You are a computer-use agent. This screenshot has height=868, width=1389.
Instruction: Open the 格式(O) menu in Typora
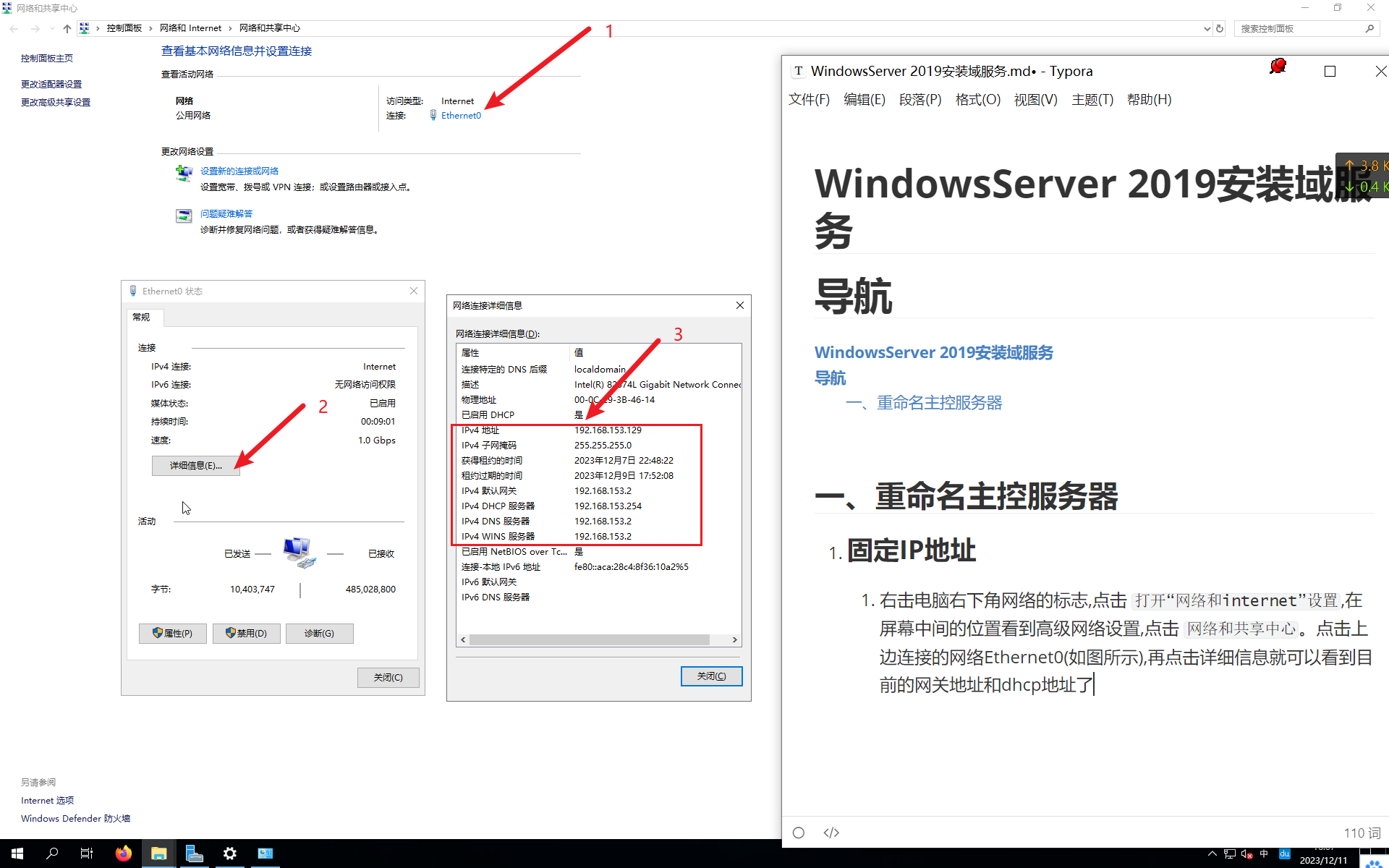pyautogui.click(x=977, y=100)
